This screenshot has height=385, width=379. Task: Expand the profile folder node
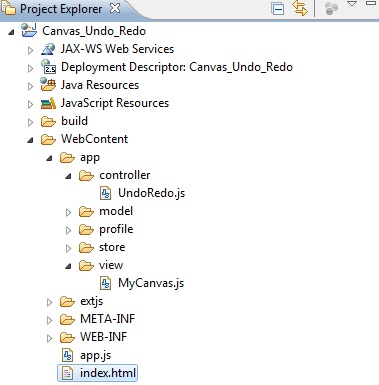pos(68,230)
